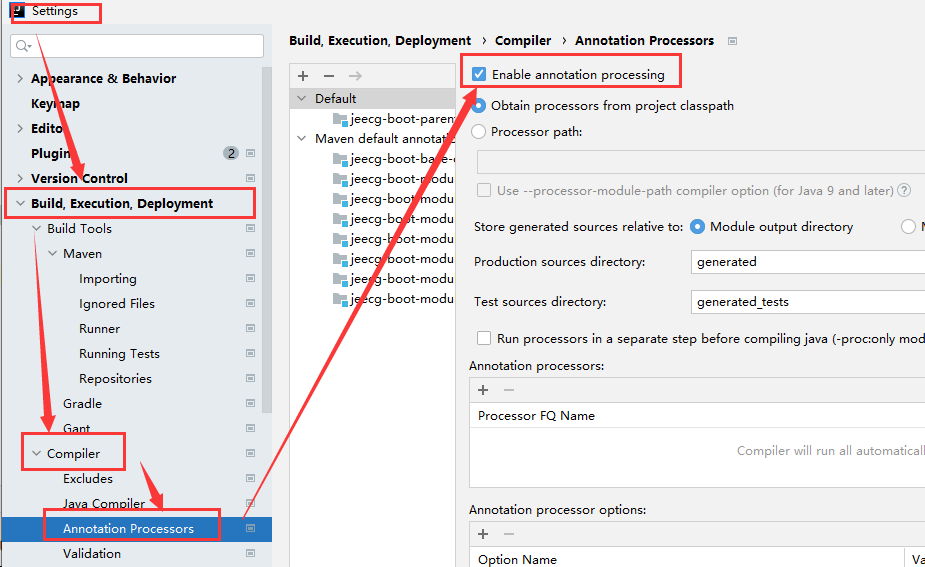Remove annotation processor option minus button

pyautogui.click(x=509, y=534)
